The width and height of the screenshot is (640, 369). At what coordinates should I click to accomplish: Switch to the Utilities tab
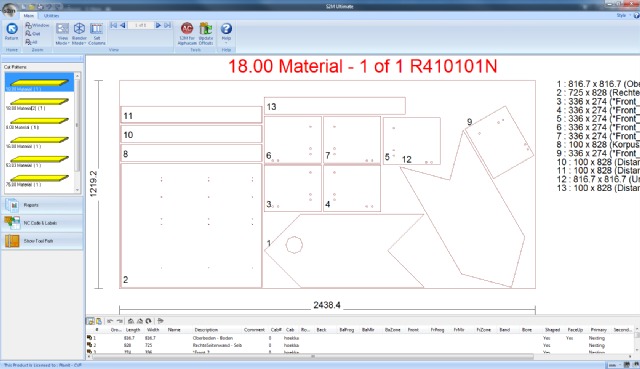coord(51,16)
